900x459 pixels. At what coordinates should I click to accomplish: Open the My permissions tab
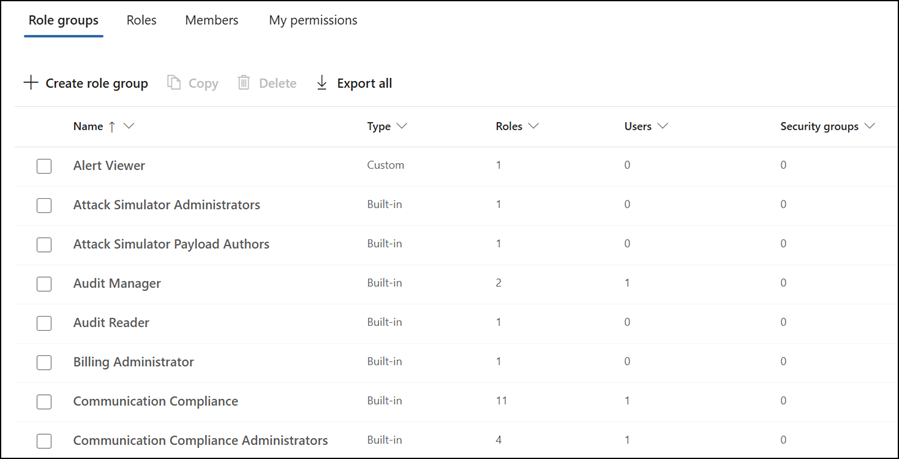click(313, 20)
